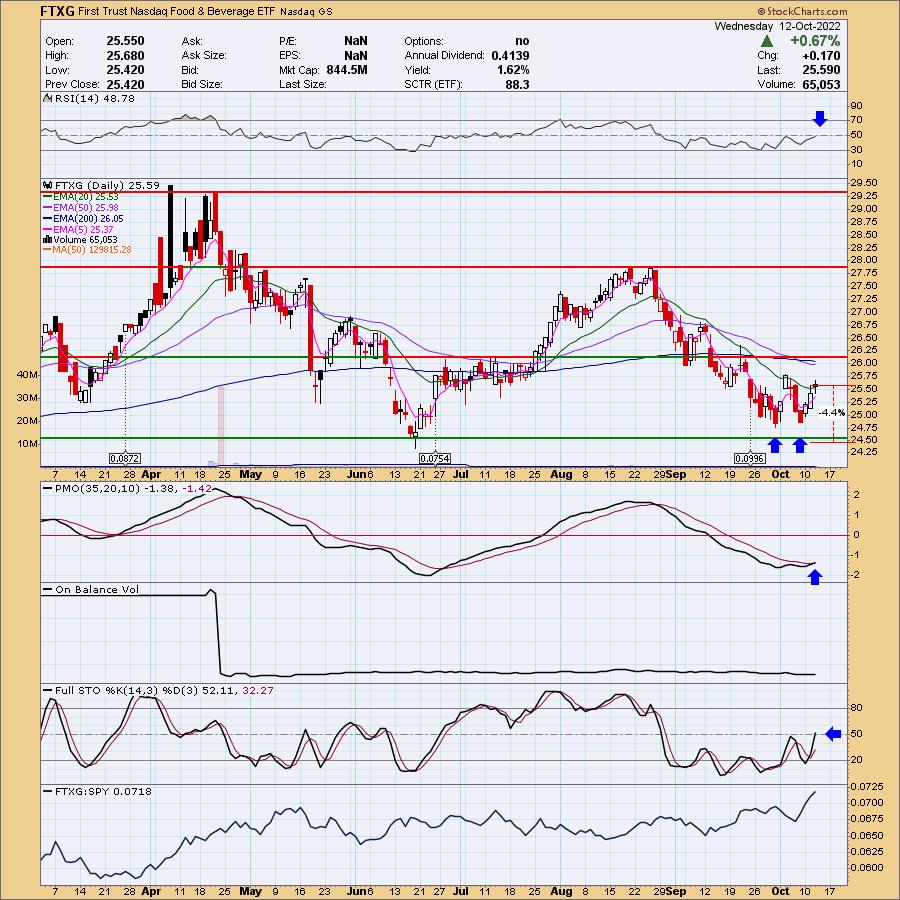Click the Ask Size field label
The image size is (900, 900).
point(204,55)
